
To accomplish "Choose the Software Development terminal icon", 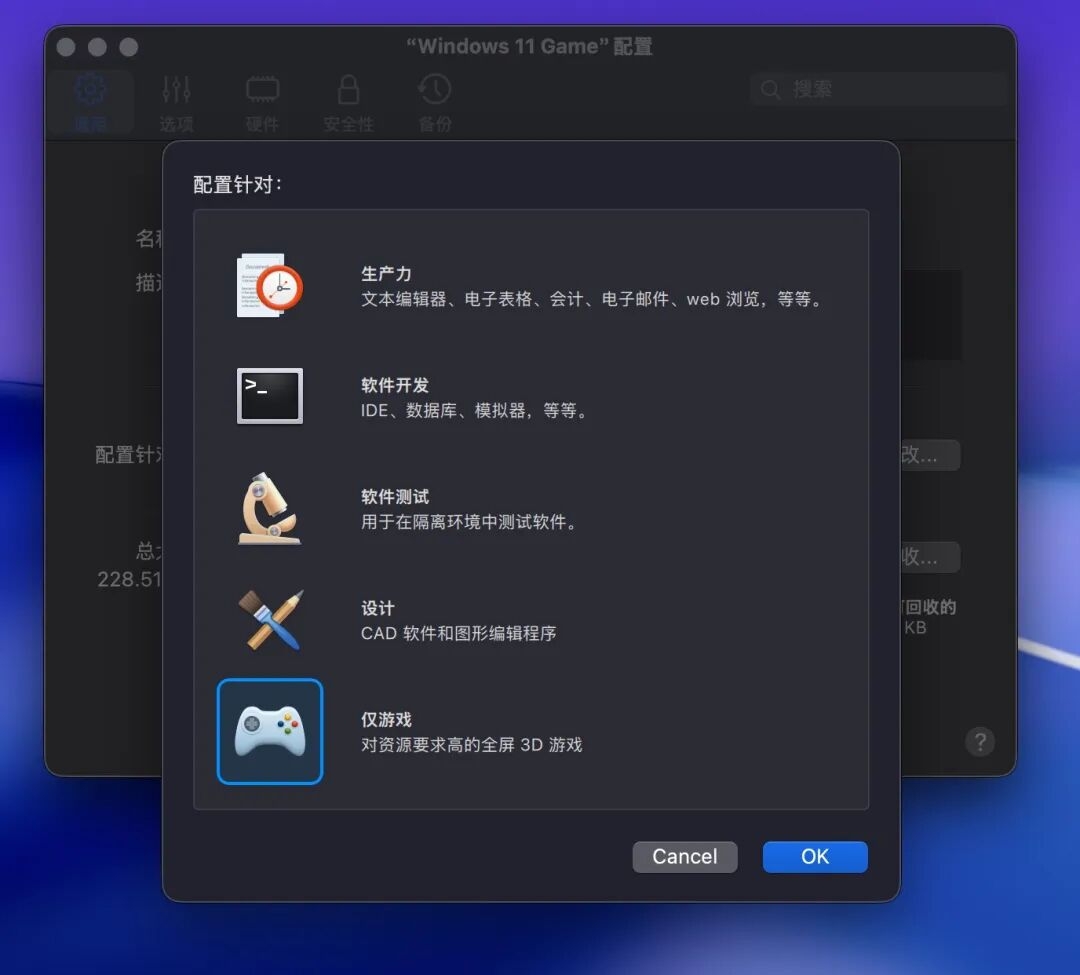I will coord(269,397).
